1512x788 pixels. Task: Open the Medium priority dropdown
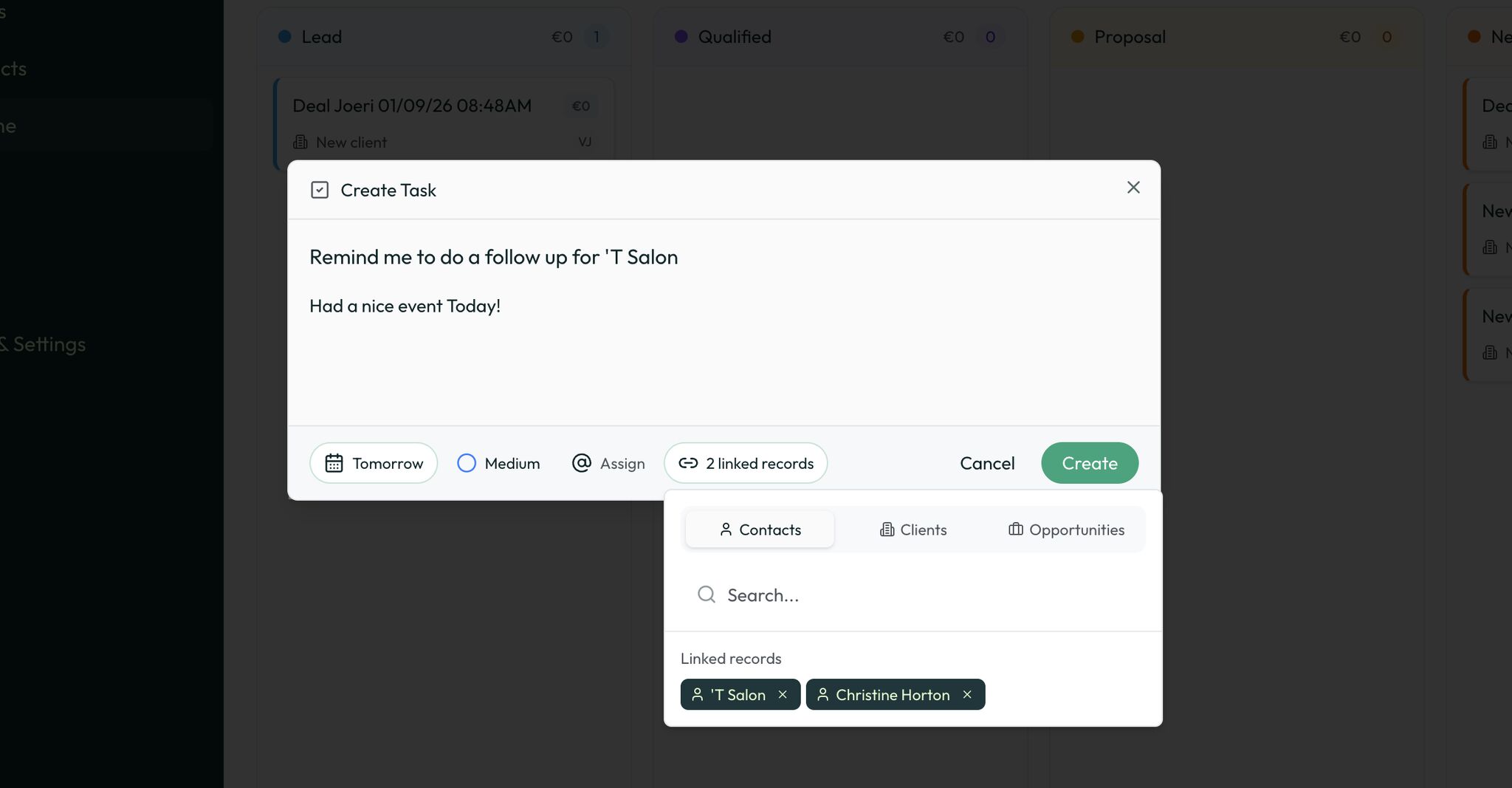pos(512,464)
